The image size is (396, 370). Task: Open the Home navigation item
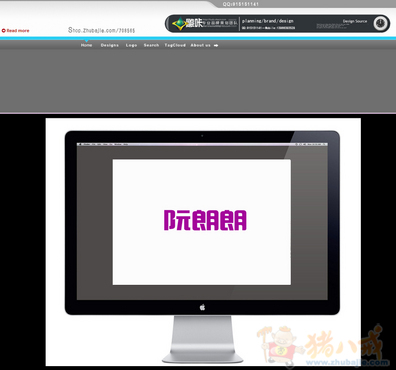[x=86, y=45]
